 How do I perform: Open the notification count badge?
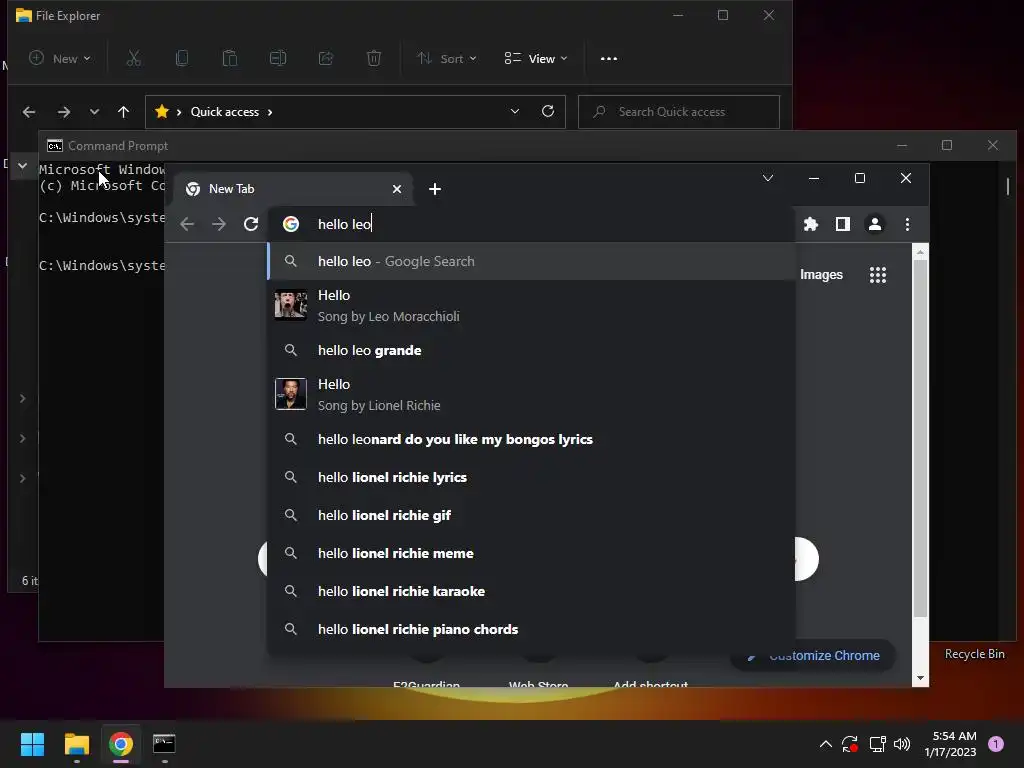click(x=996, y=744)
